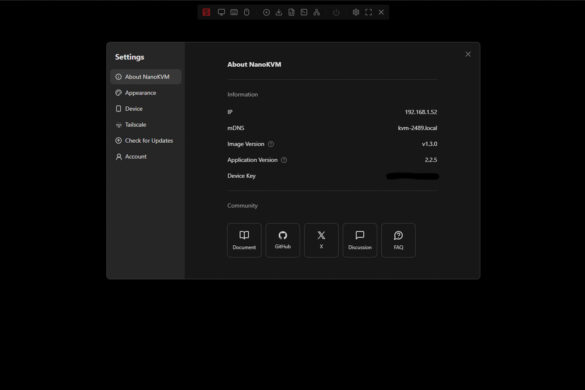Click the mDNS hostname kvm-2489.local
585x390 pixels.
click(417, 128)
